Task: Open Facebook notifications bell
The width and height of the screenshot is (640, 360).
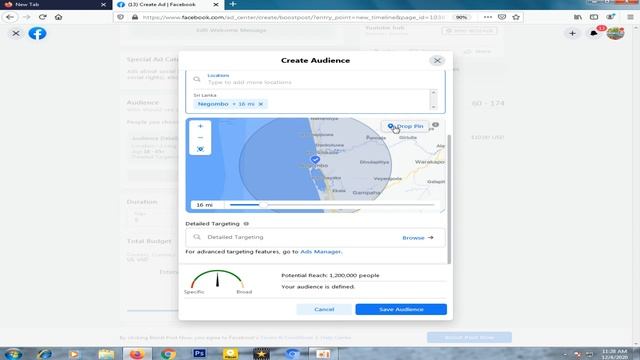Action: pyautogui.click(x=593, y=33)
